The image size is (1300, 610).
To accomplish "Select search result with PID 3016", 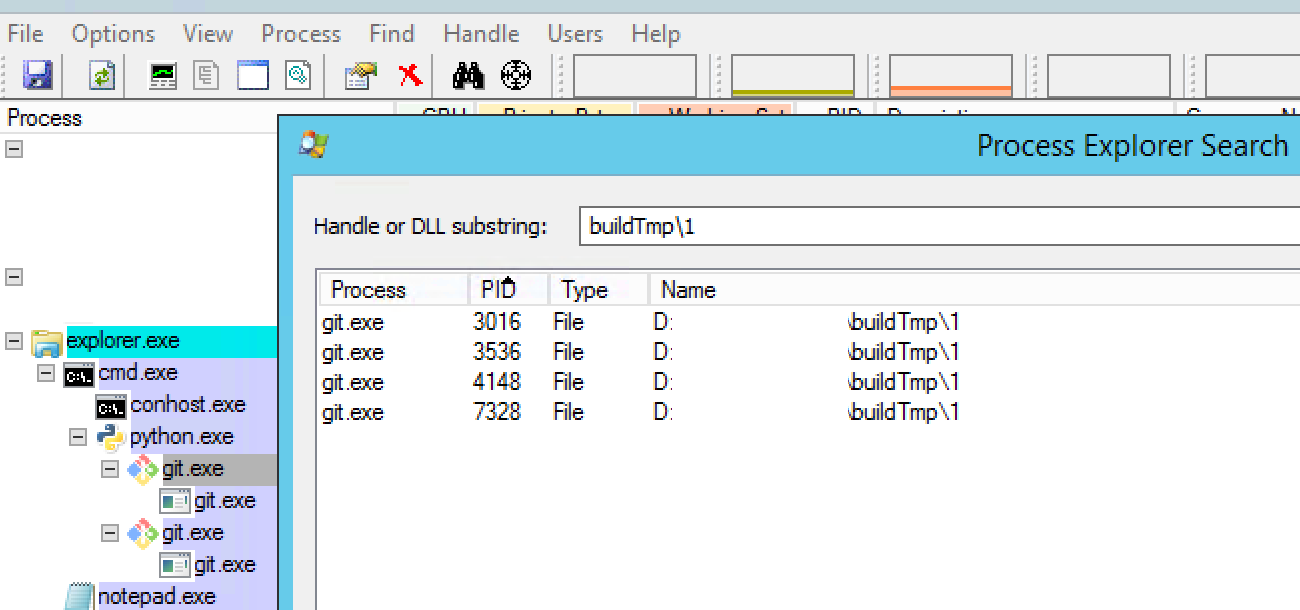I will click(809, 323).
